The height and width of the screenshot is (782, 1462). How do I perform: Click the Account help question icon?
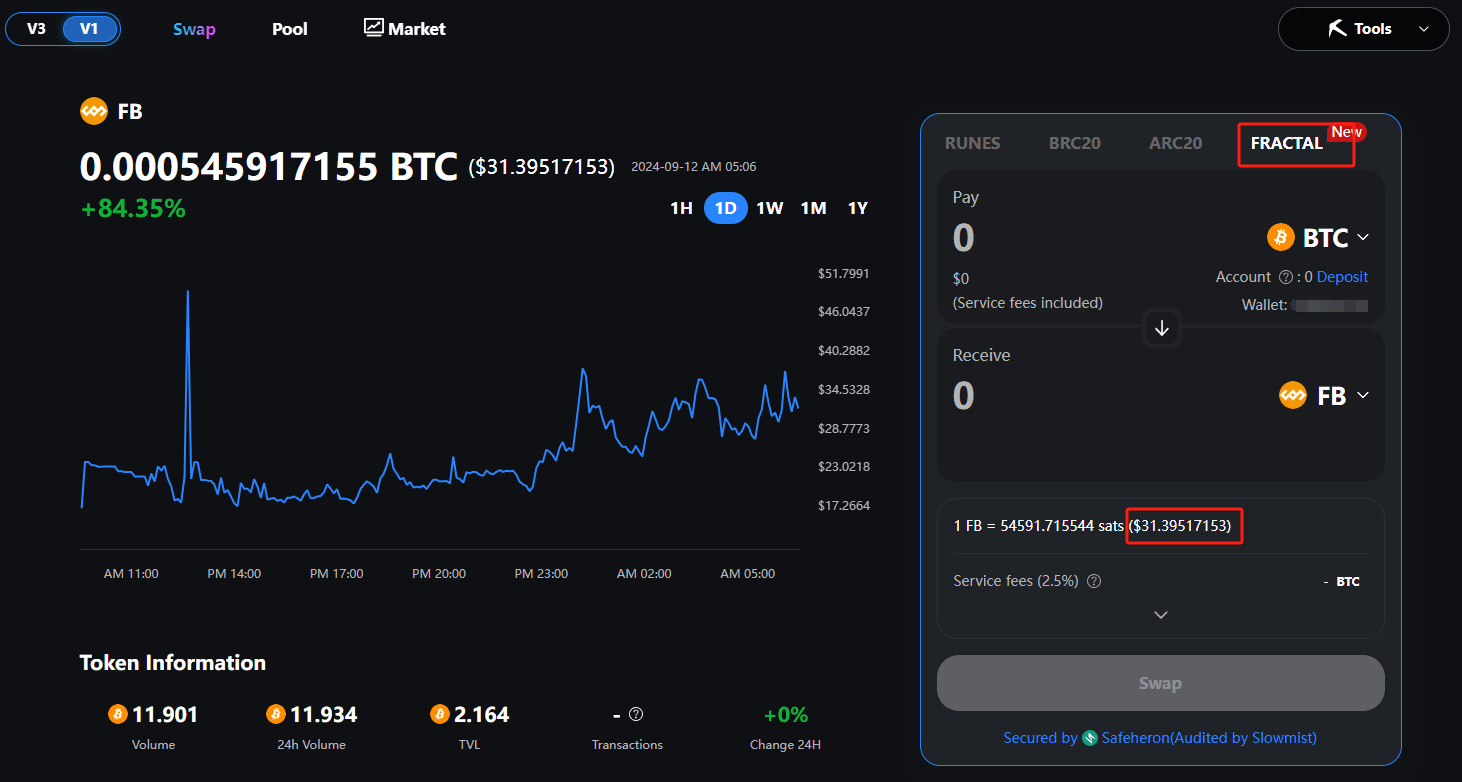tap(1286, 277)
